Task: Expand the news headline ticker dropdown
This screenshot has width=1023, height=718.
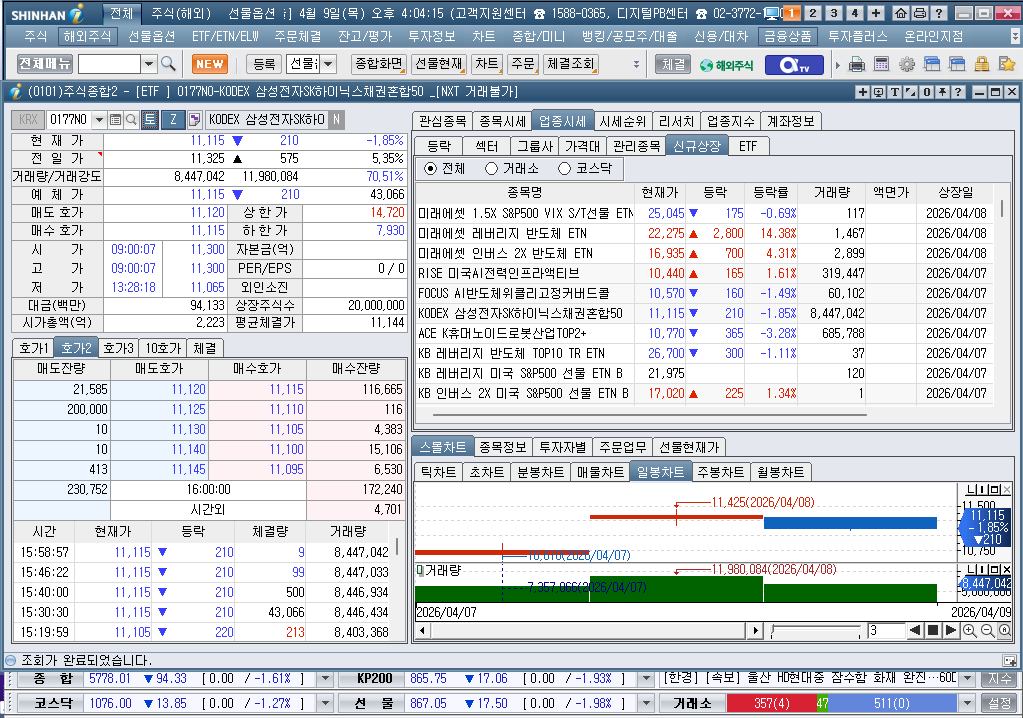Action: 968,679
